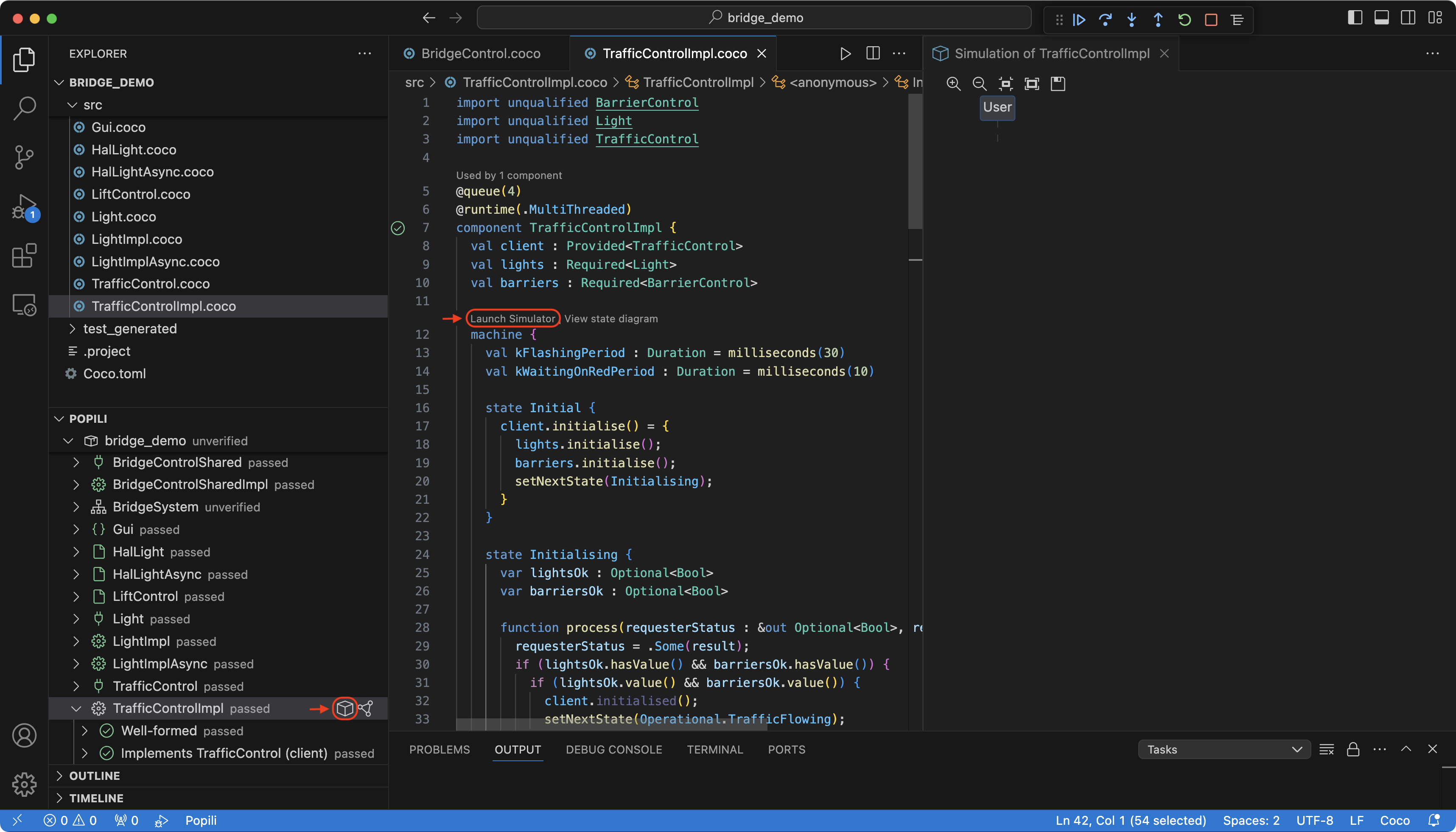Click the fullscreen simulation icon
Screen dimensions: 1456x832
click(x=1032, y=84)
